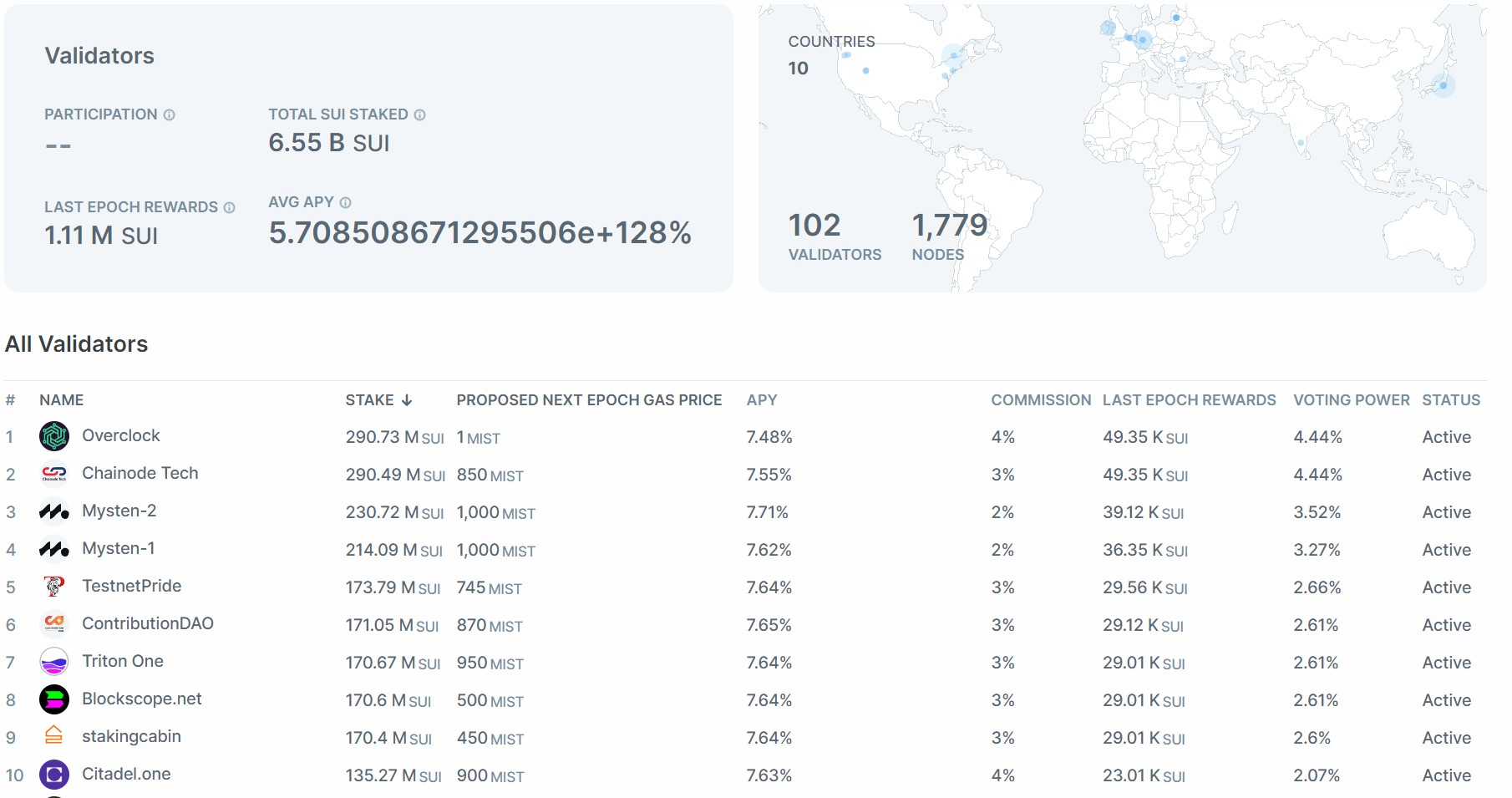Sort validators by Stake column arrow
The width and height of the screenshot is (1512, 798).
click(407, 400)
